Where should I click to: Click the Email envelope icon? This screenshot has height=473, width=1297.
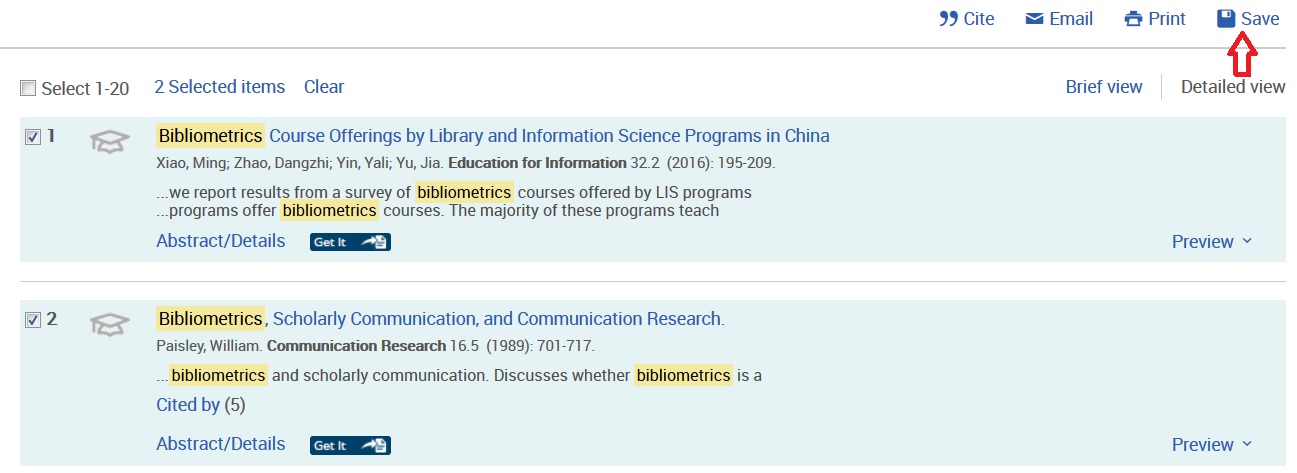pyautogui.click(x=1035, y=19)
